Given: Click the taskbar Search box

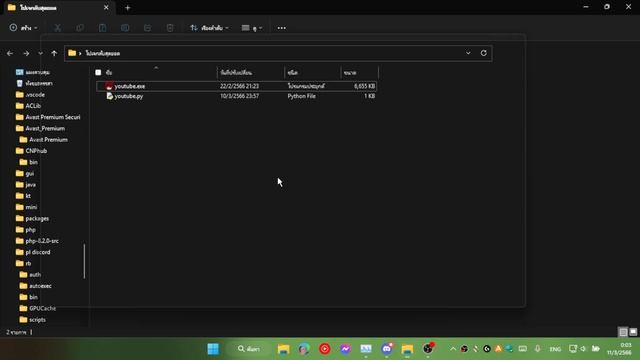Looking at the screenshot, I should (x=249, y=349).
